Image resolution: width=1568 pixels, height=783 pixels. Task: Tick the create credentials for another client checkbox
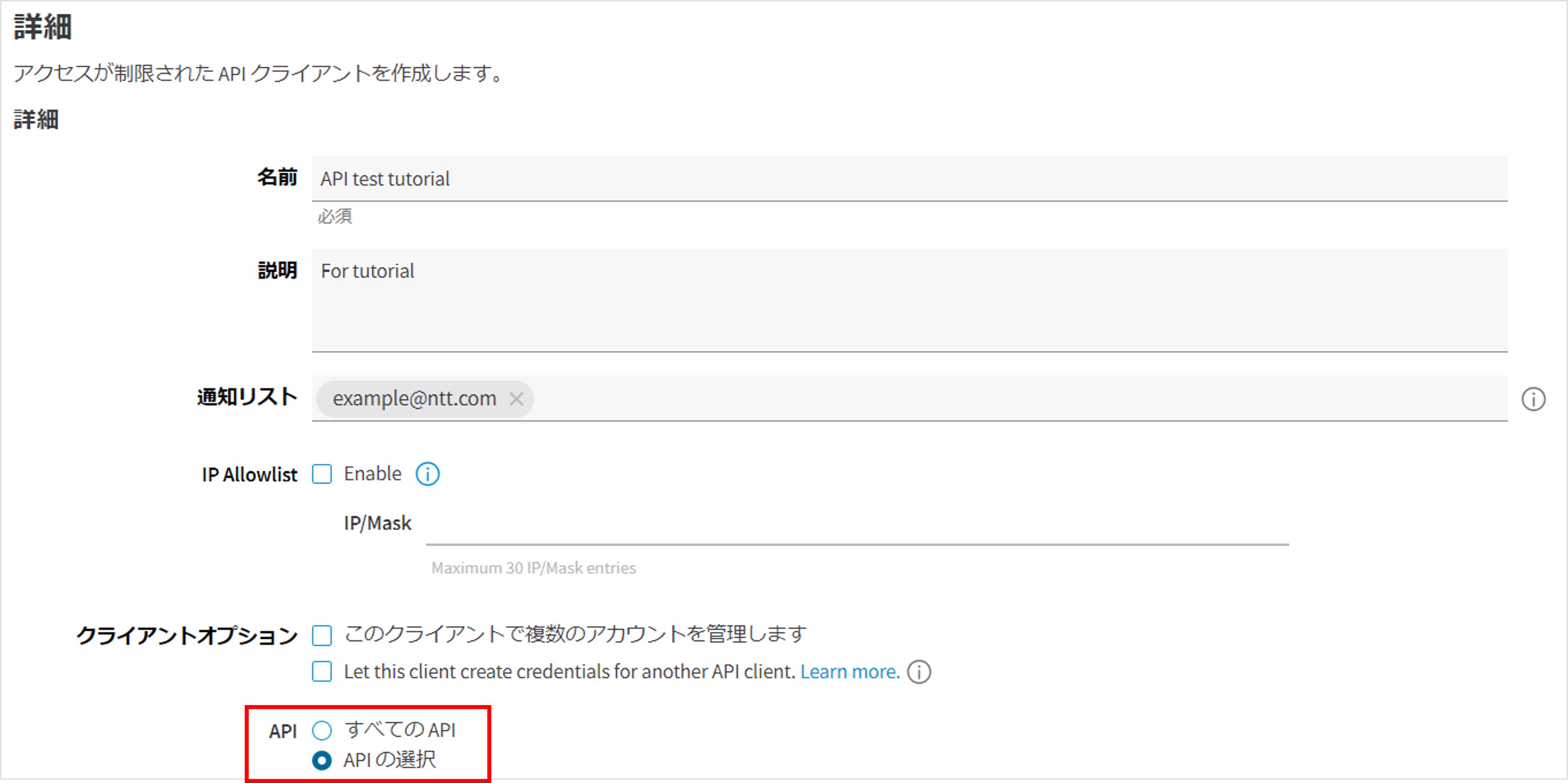(322, 672)
